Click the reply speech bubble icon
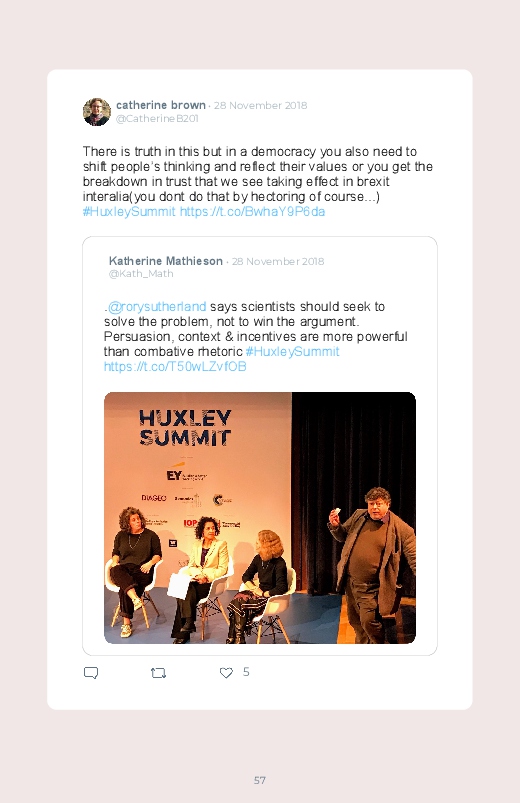 pos(91,673)
